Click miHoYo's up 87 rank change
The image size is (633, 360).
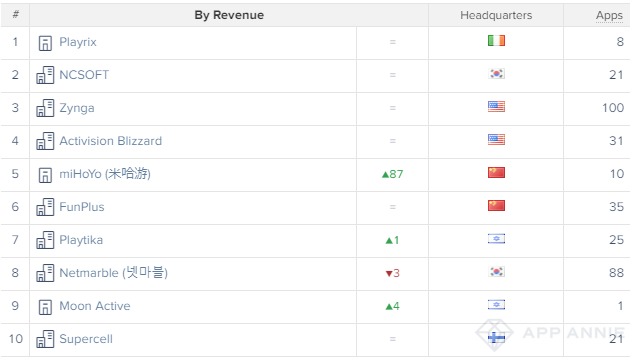392,174
